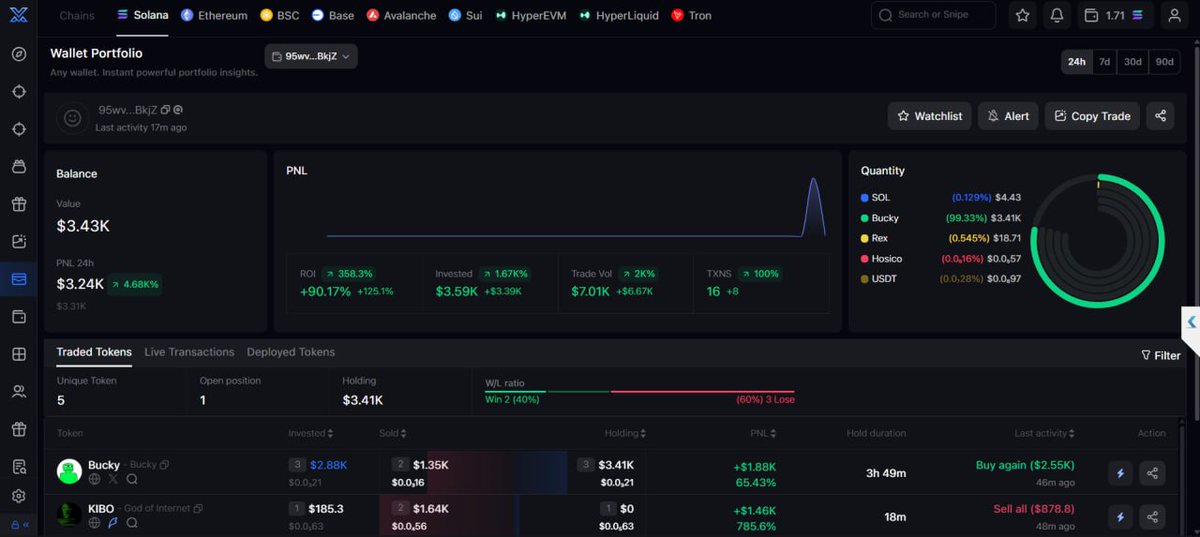Sort table by Sold column
1200x537 pixels.
[x=392, y=433]
